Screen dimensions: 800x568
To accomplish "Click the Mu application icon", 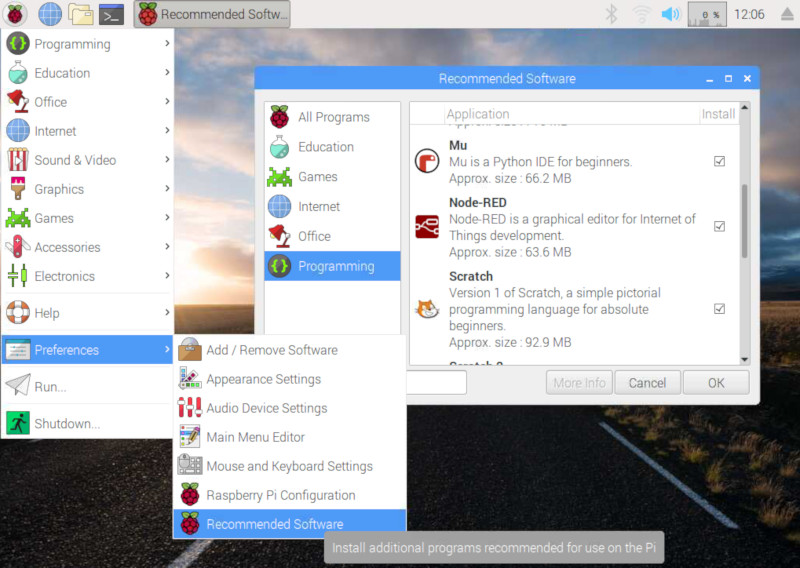I will (427, 161).
